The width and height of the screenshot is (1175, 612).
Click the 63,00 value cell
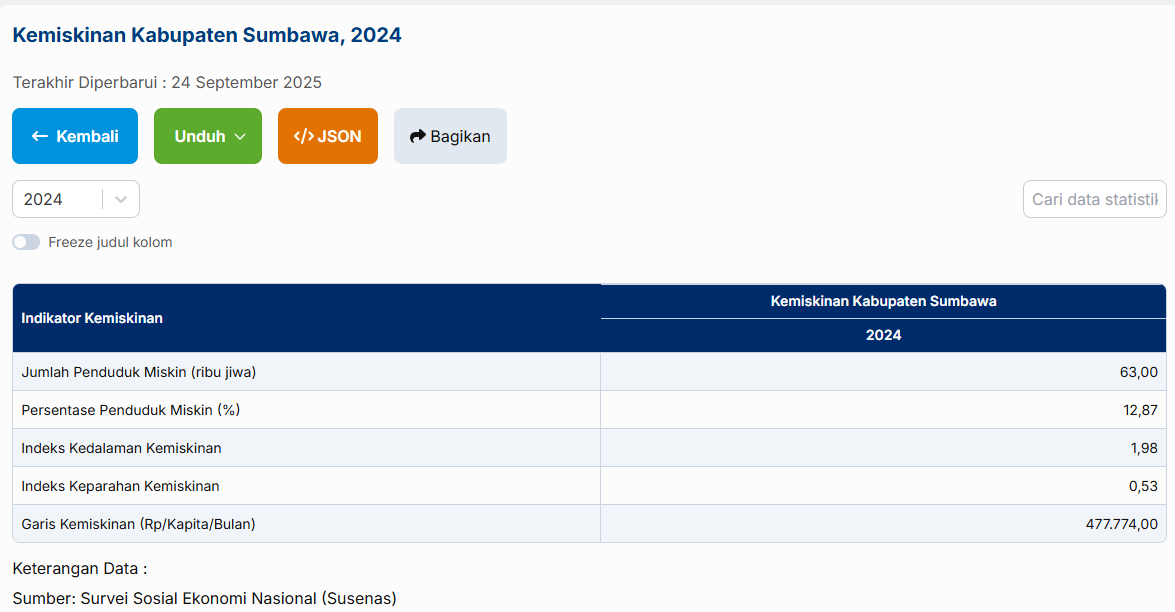pos(1138,372)
